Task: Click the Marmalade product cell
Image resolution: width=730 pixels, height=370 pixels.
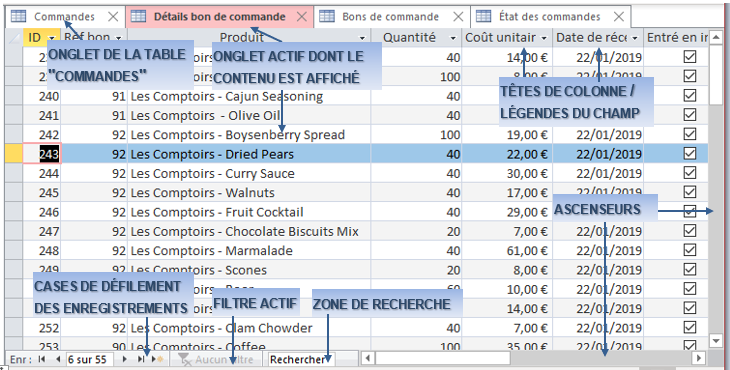Action: [249, 251]
